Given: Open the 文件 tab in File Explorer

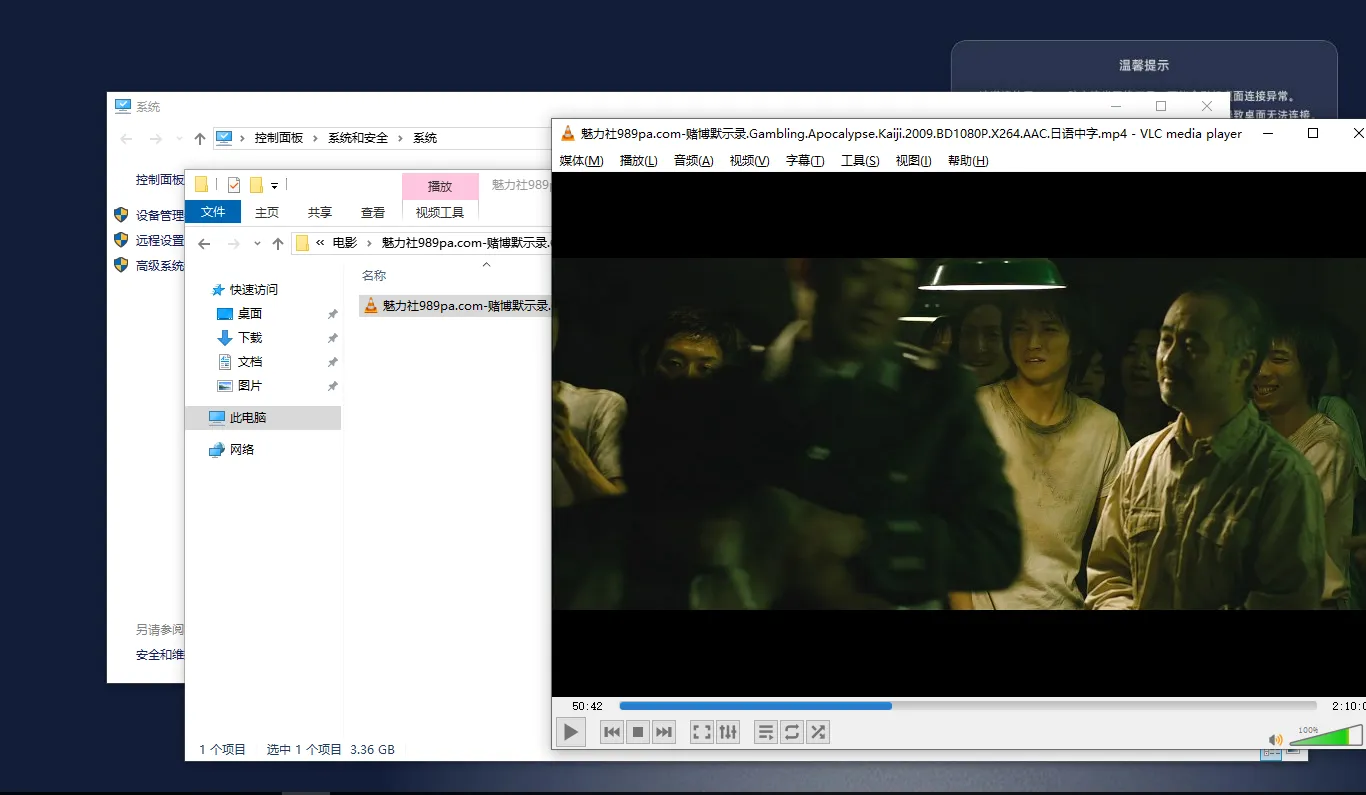Looking at the screenshot, I should (x=213, y=212).
